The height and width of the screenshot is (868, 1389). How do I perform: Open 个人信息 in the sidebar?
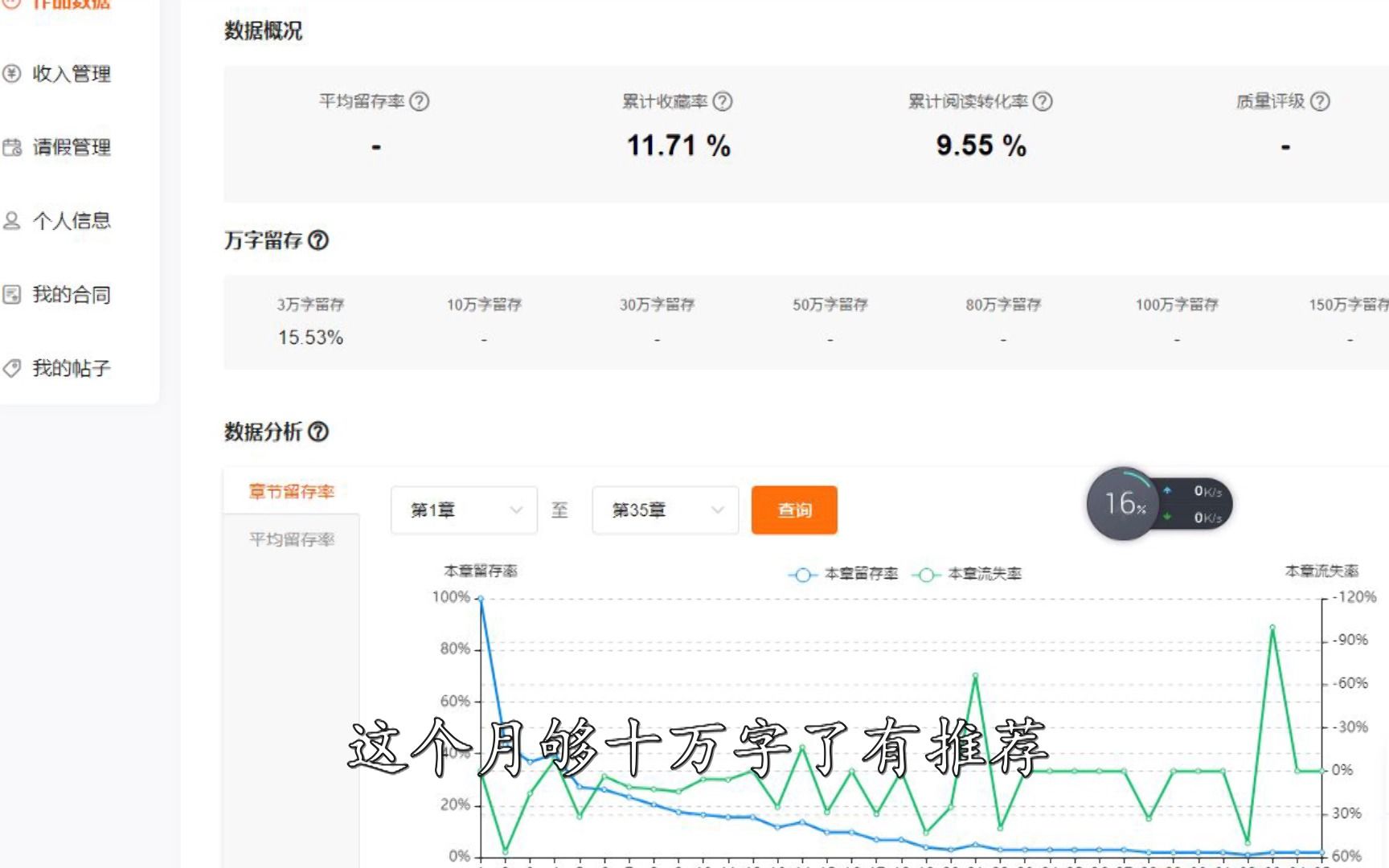(71, 221)
